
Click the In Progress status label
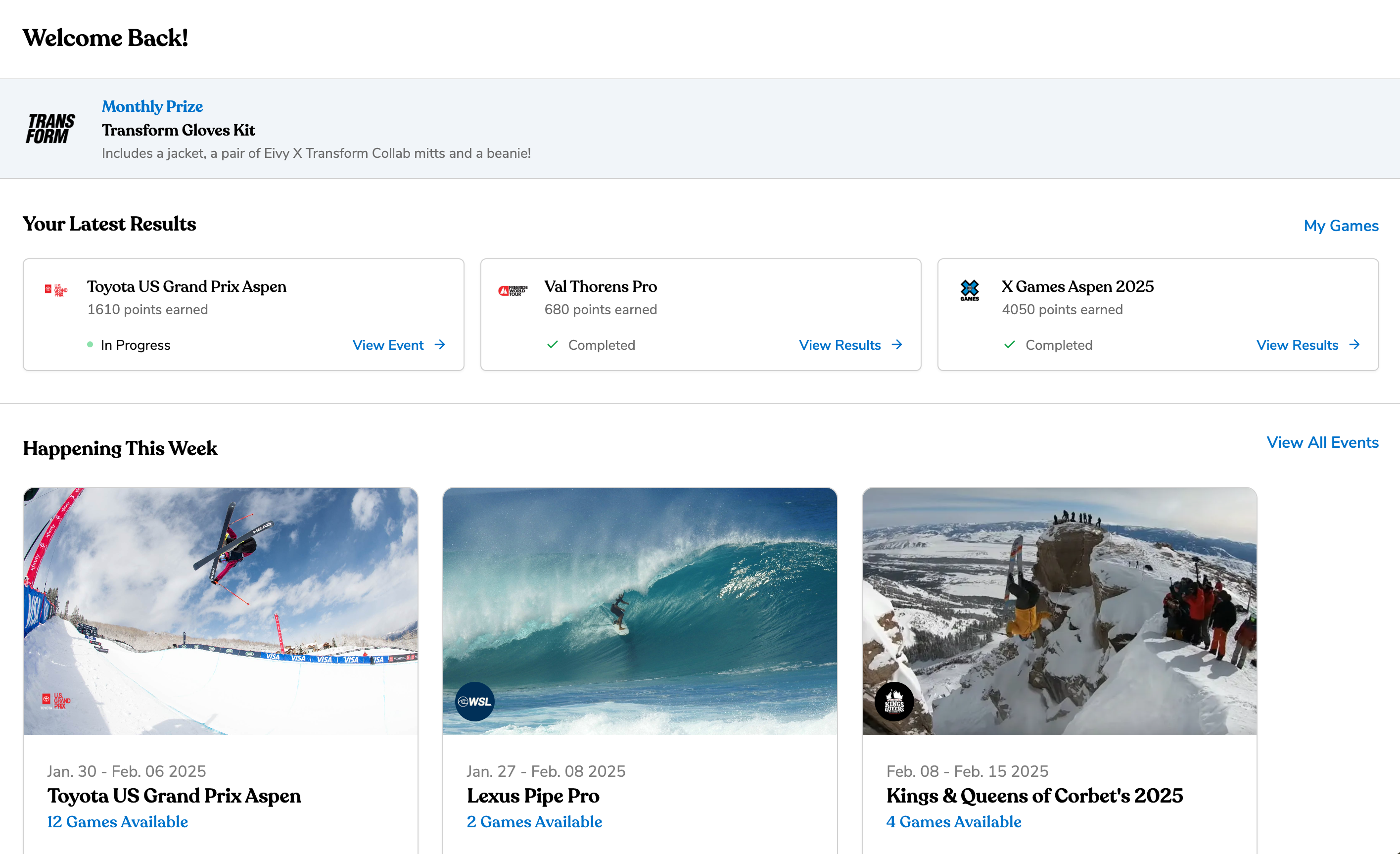(135, 345)
